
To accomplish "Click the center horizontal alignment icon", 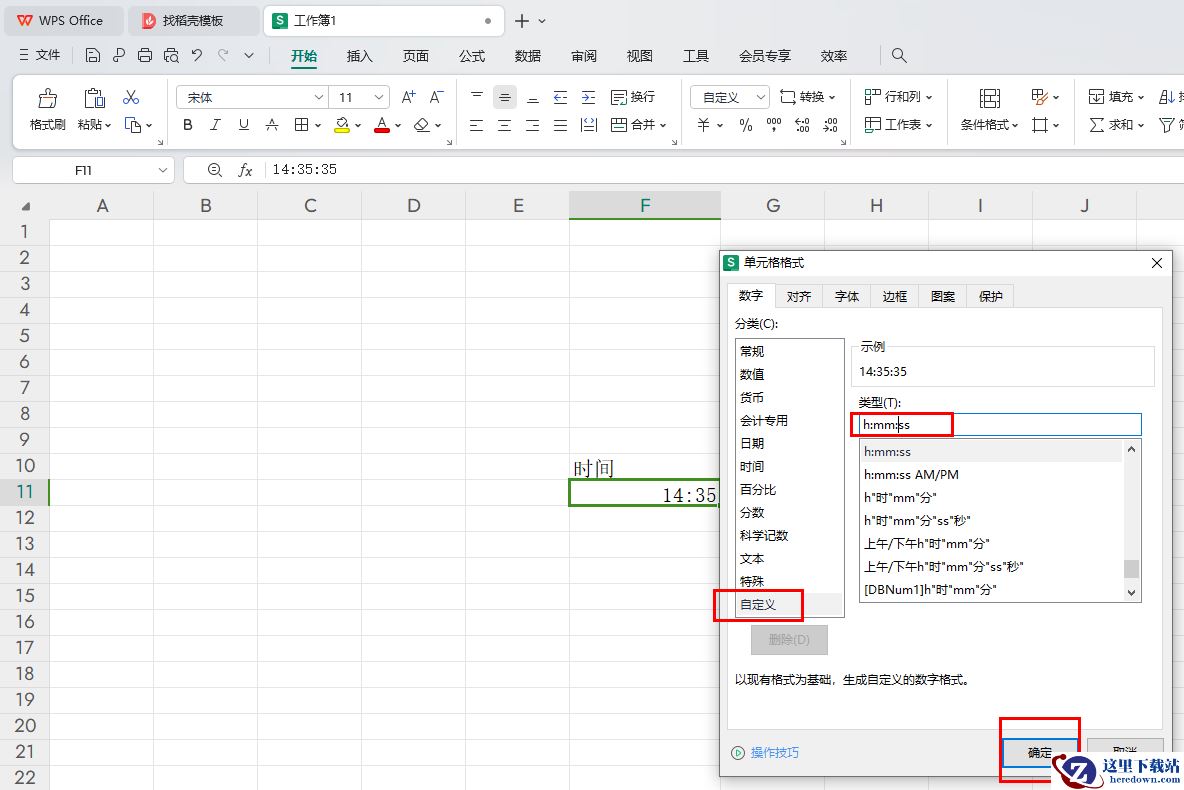I will pos(504,125).
